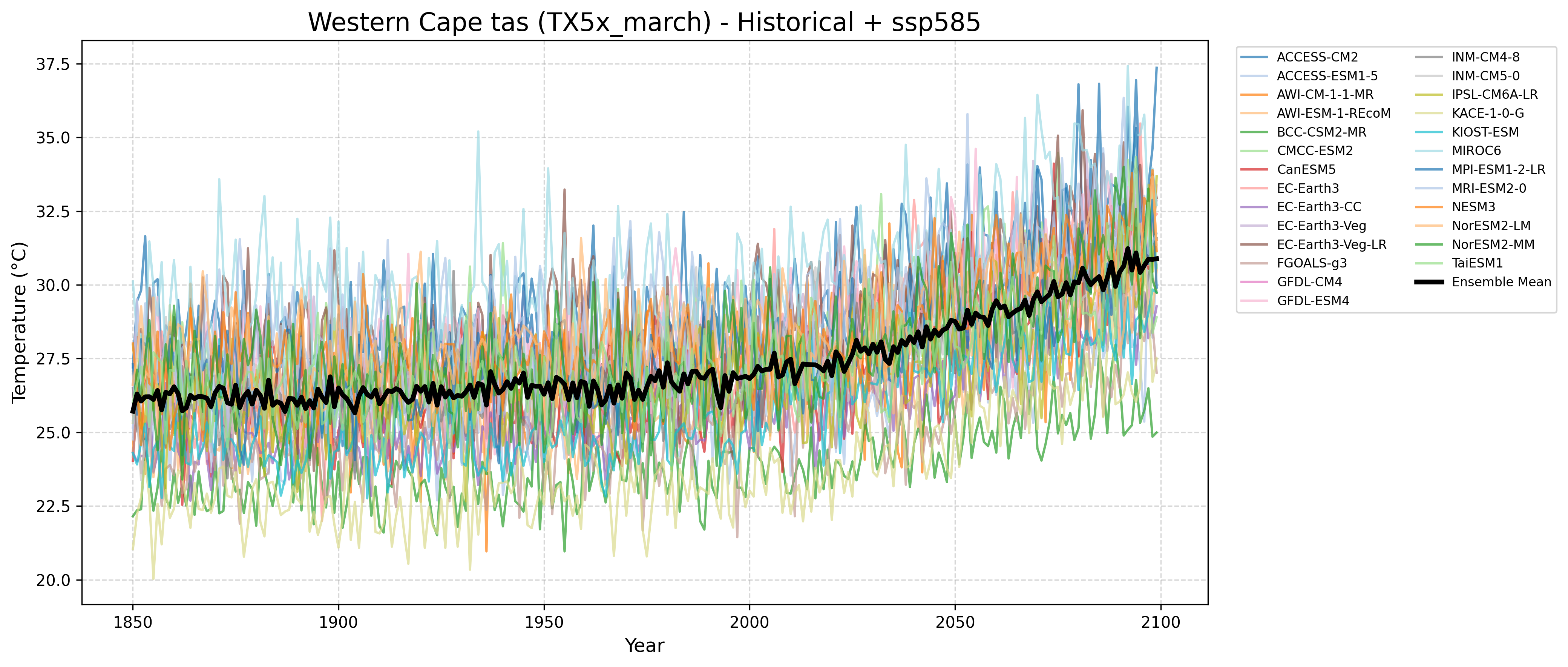Click the MIROC6 legend label
This screenshot has height=667, width=1568.
(1476, 151)
